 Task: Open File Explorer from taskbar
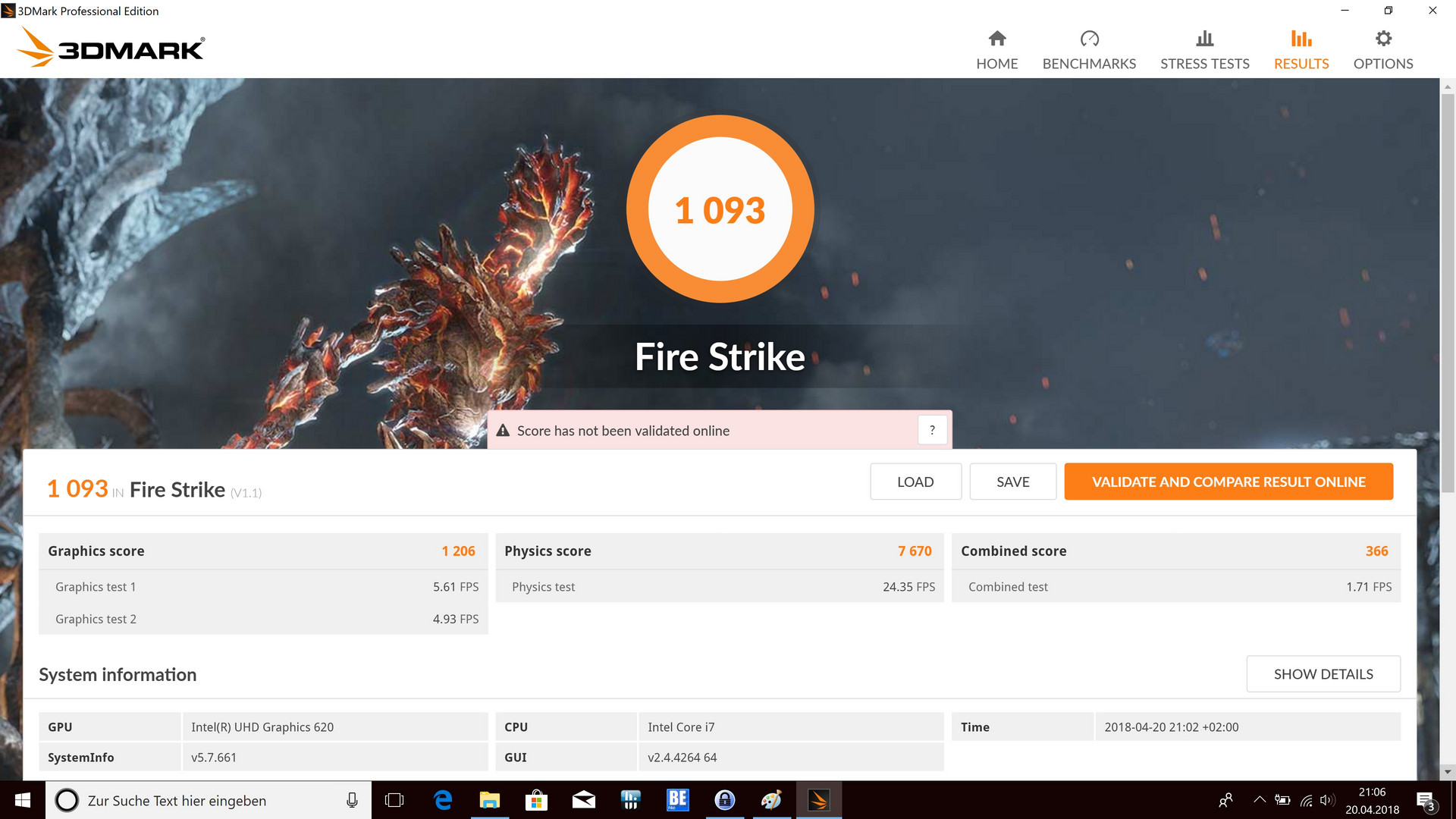click(x=490, y=800)
